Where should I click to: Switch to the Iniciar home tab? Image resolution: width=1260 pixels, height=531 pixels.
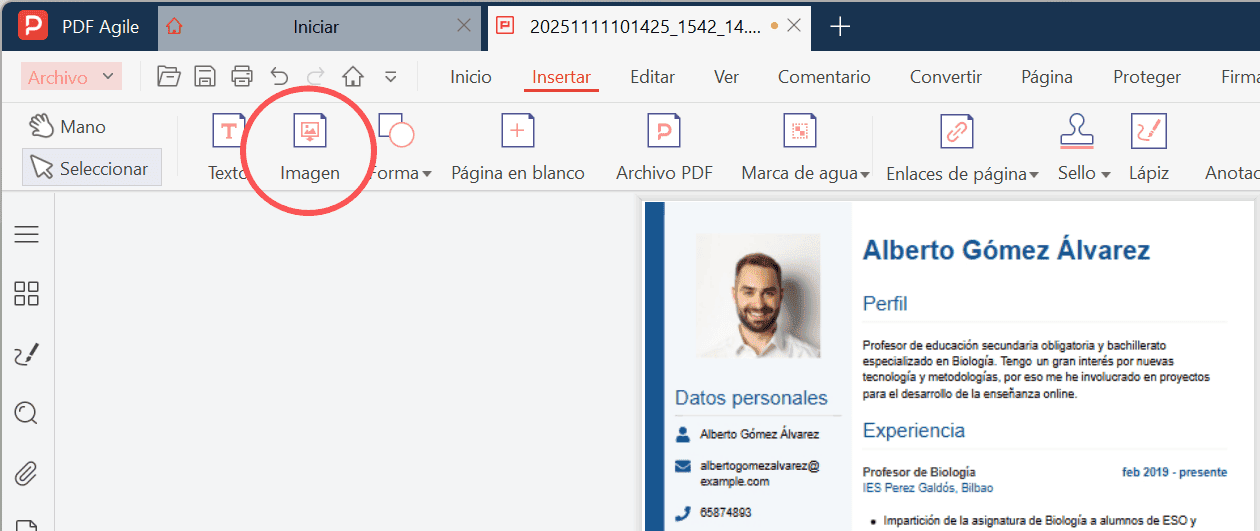pos(316,27)
